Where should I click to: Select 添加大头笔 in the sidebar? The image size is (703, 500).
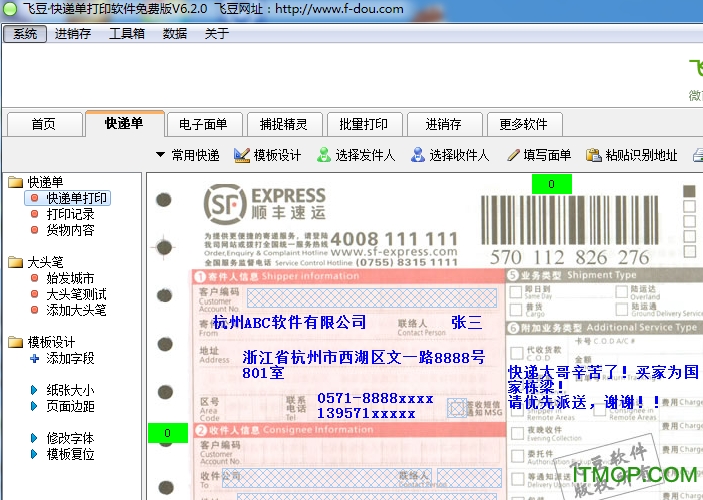coord(76,310)
